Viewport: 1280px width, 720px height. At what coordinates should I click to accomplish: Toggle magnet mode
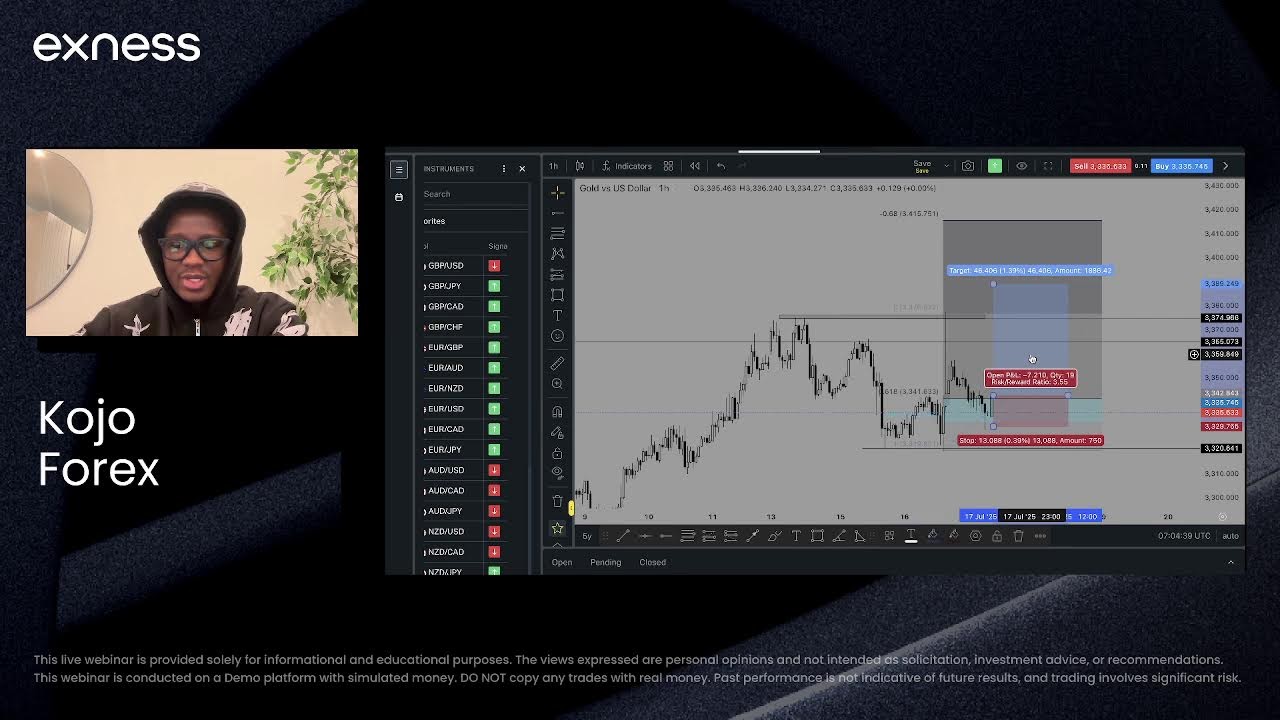557,411
